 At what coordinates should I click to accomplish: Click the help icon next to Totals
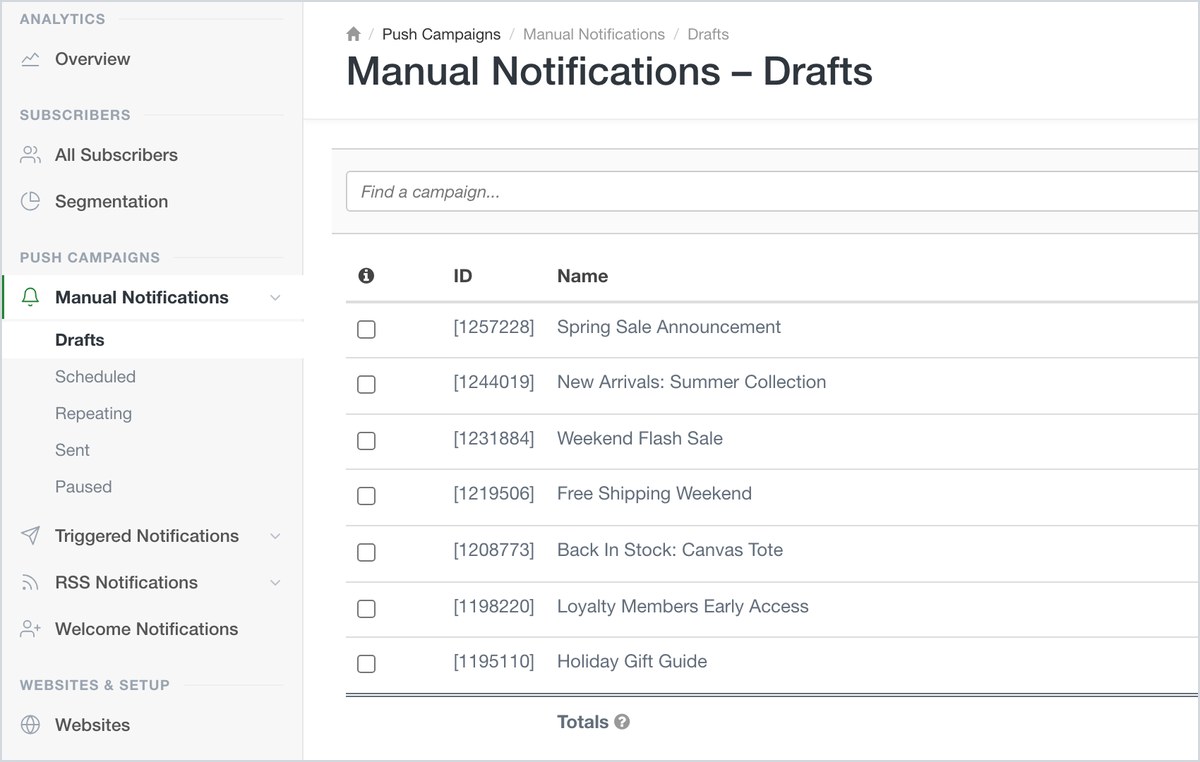tap(622, 722)
